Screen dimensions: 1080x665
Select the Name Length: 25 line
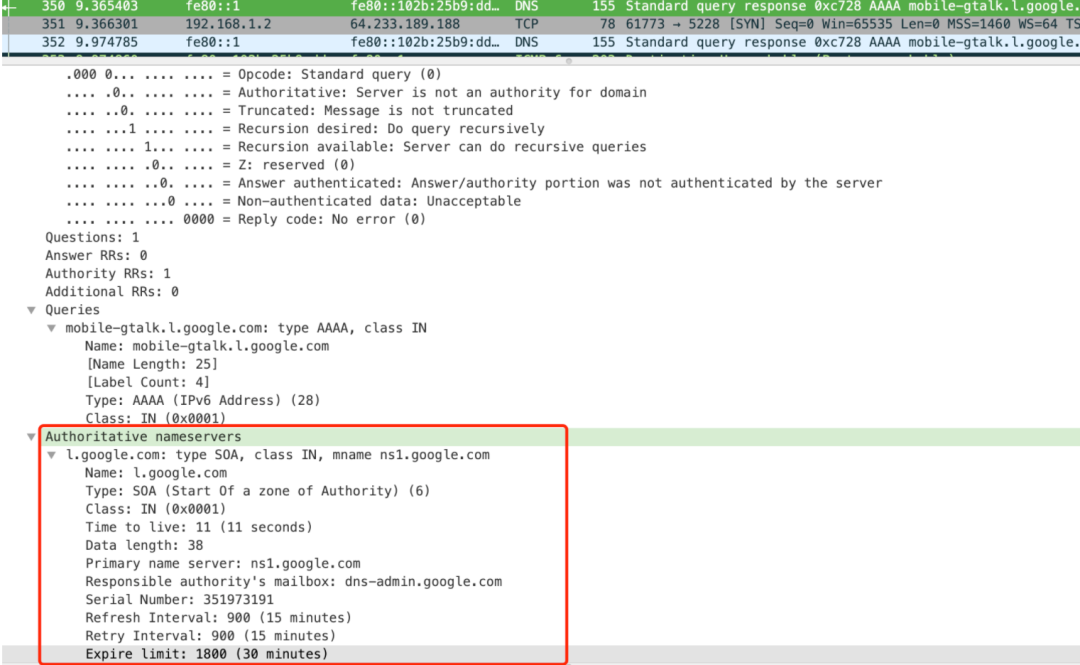pyautogui.click(x=152, y=365)
